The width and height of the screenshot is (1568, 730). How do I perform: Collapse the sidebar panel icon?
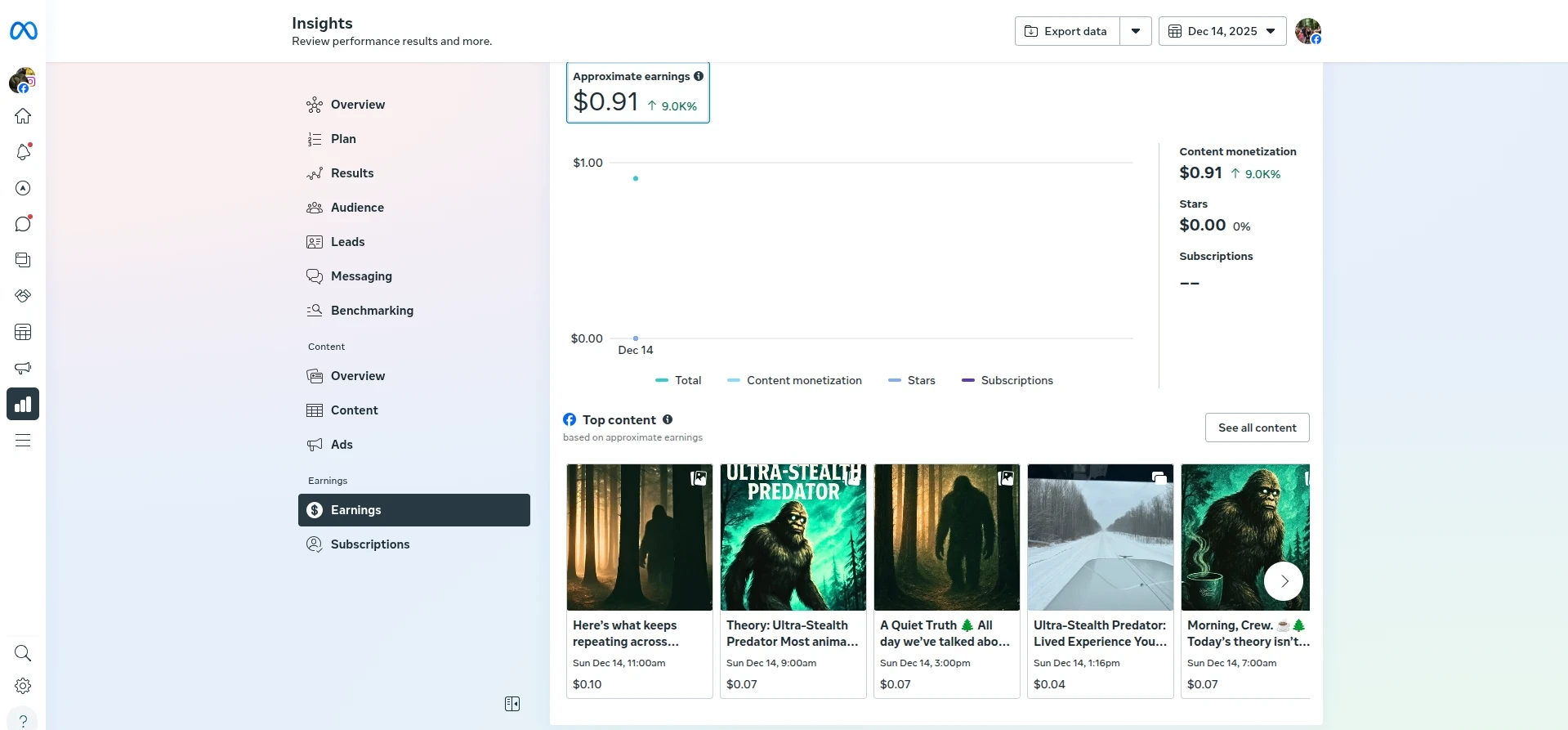[512, 704]
